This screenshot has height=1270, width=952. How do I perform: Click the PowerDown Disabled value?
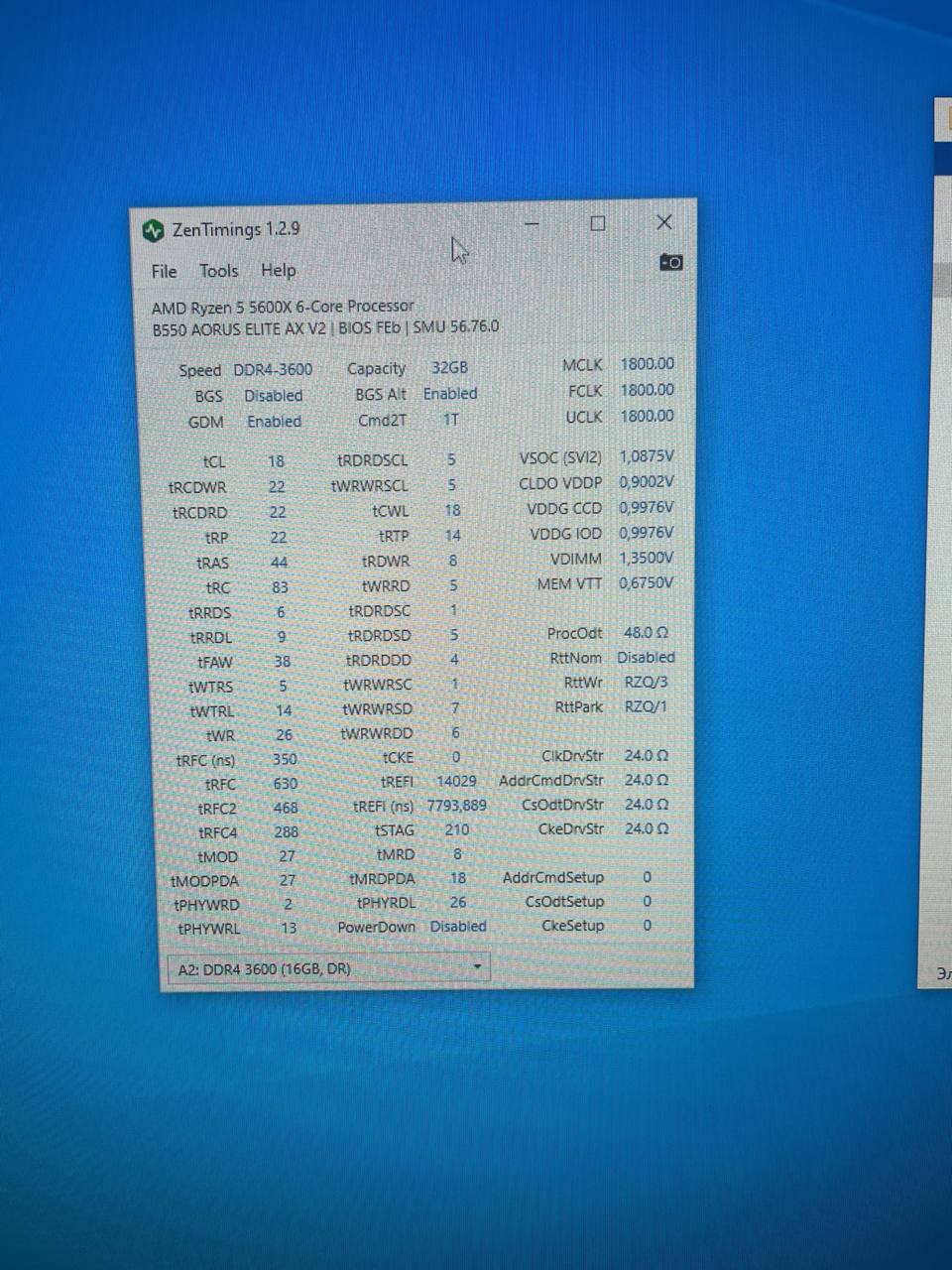coord(458,926)
